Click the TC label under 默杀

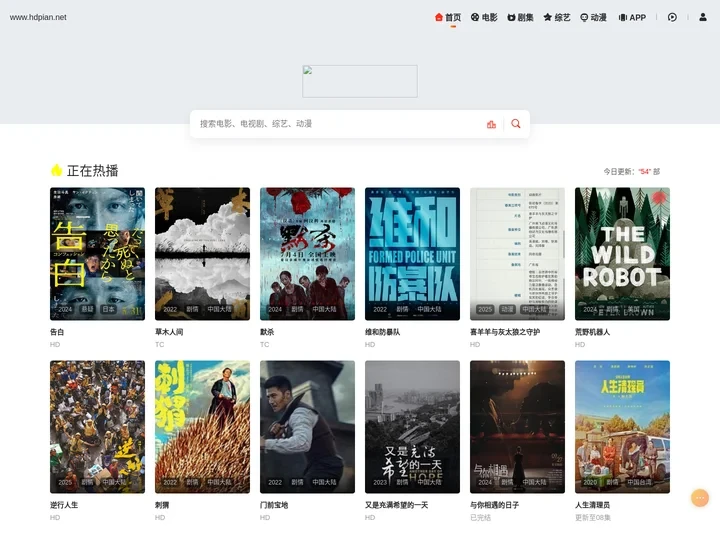pos(264,344)
